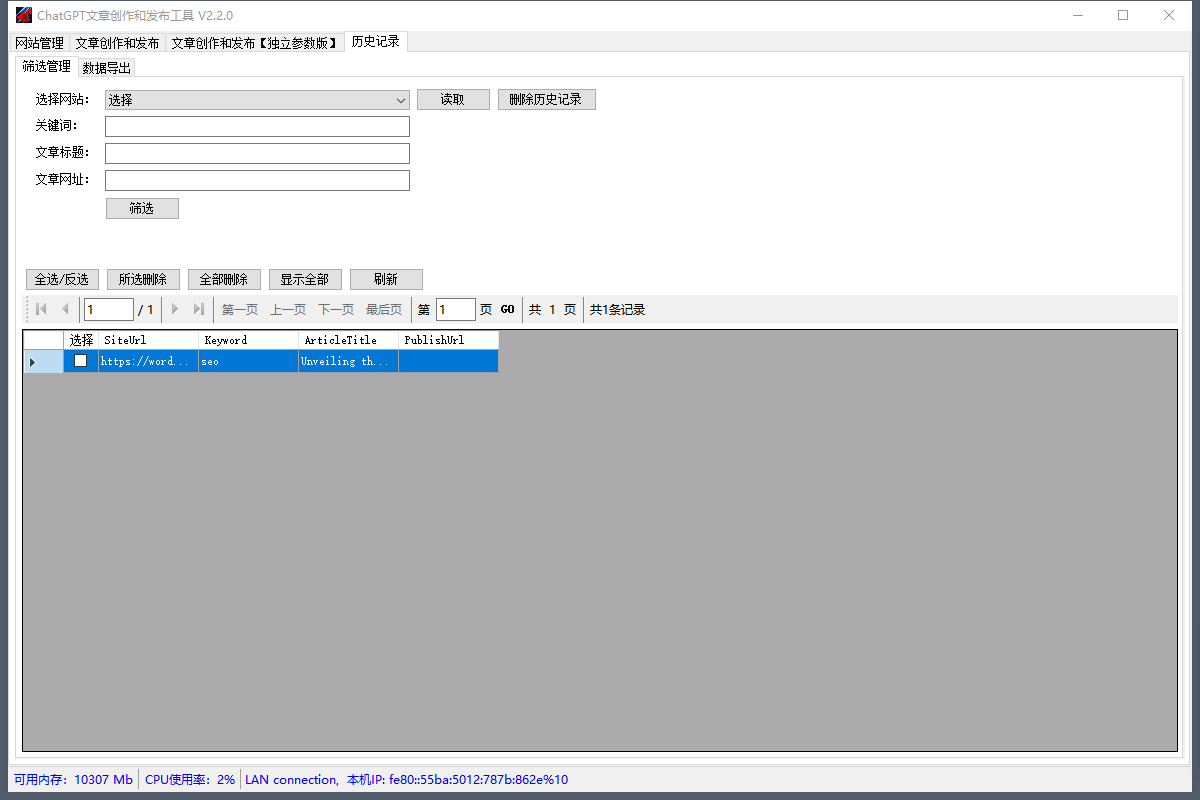The height and width of the screenshot is (800, 1200).
Task: Click the 全选/反选 button
Action: pos(61,280)
